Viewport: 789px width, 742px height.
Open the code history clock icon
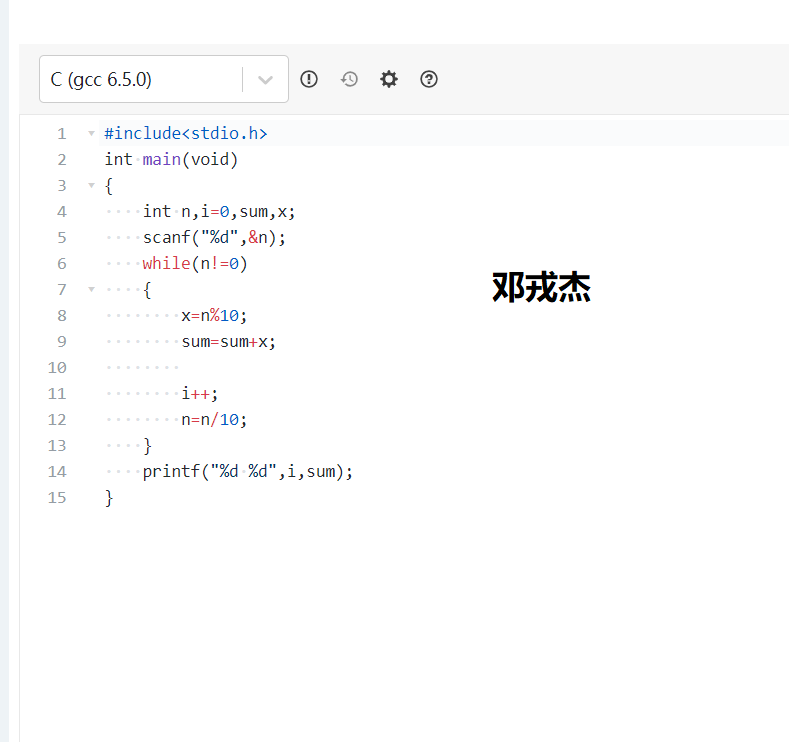pyautogui.click(x=349, y=79)
